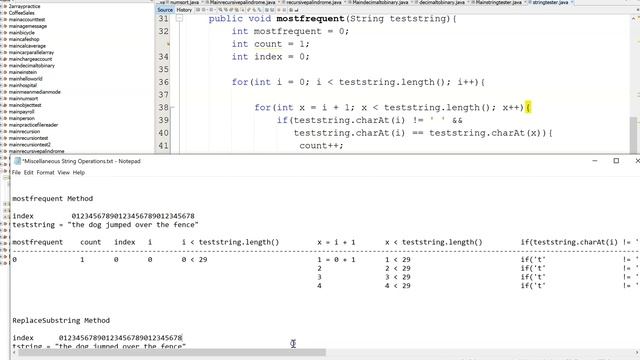Expand the mainchargeaccount project node

click(x=1, y=59)
